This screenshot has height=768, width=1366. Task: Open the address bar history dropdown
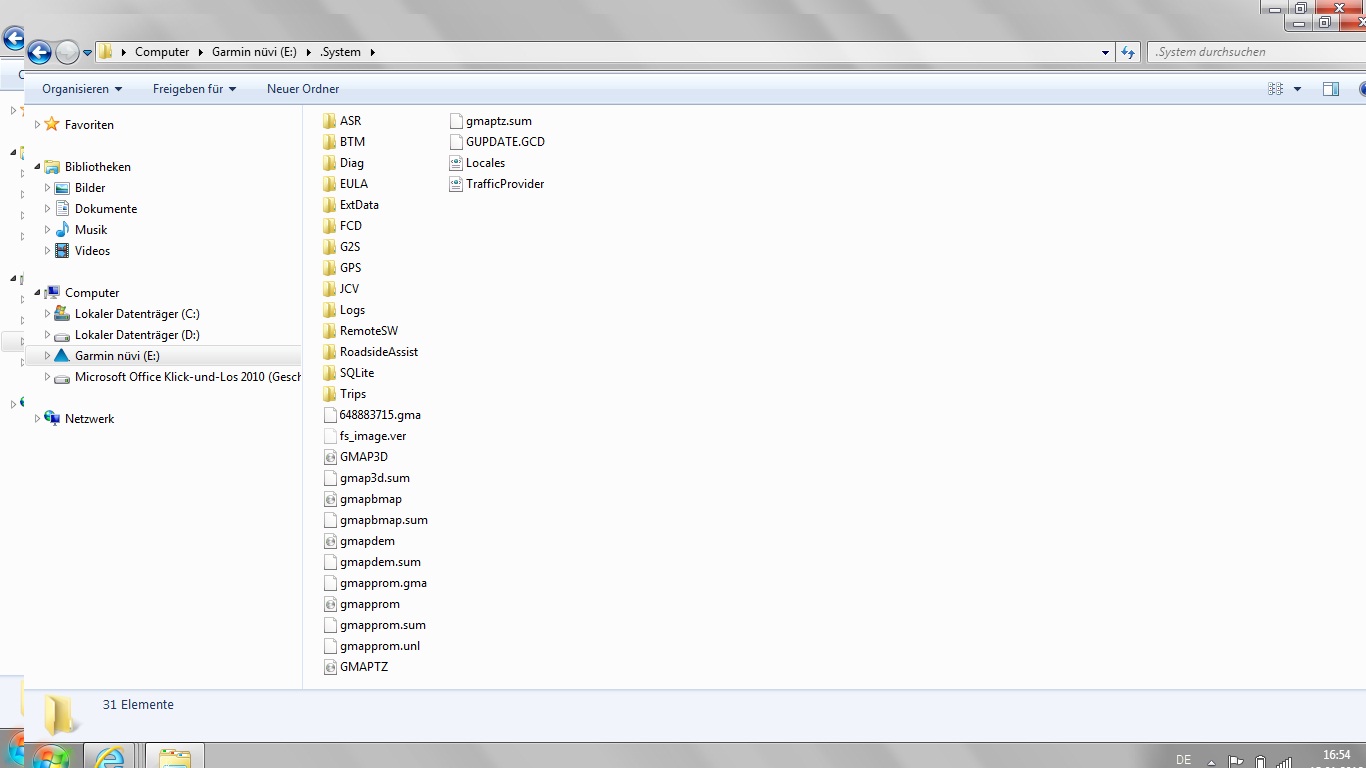click(1105, 52)
